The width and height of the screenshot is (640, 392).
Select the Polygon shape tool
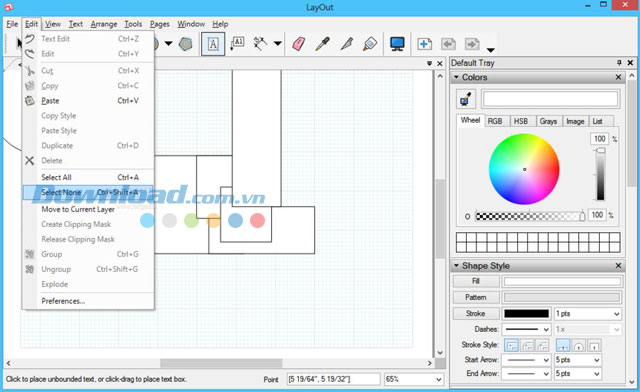pyautogui.click(x=186, y=44)
